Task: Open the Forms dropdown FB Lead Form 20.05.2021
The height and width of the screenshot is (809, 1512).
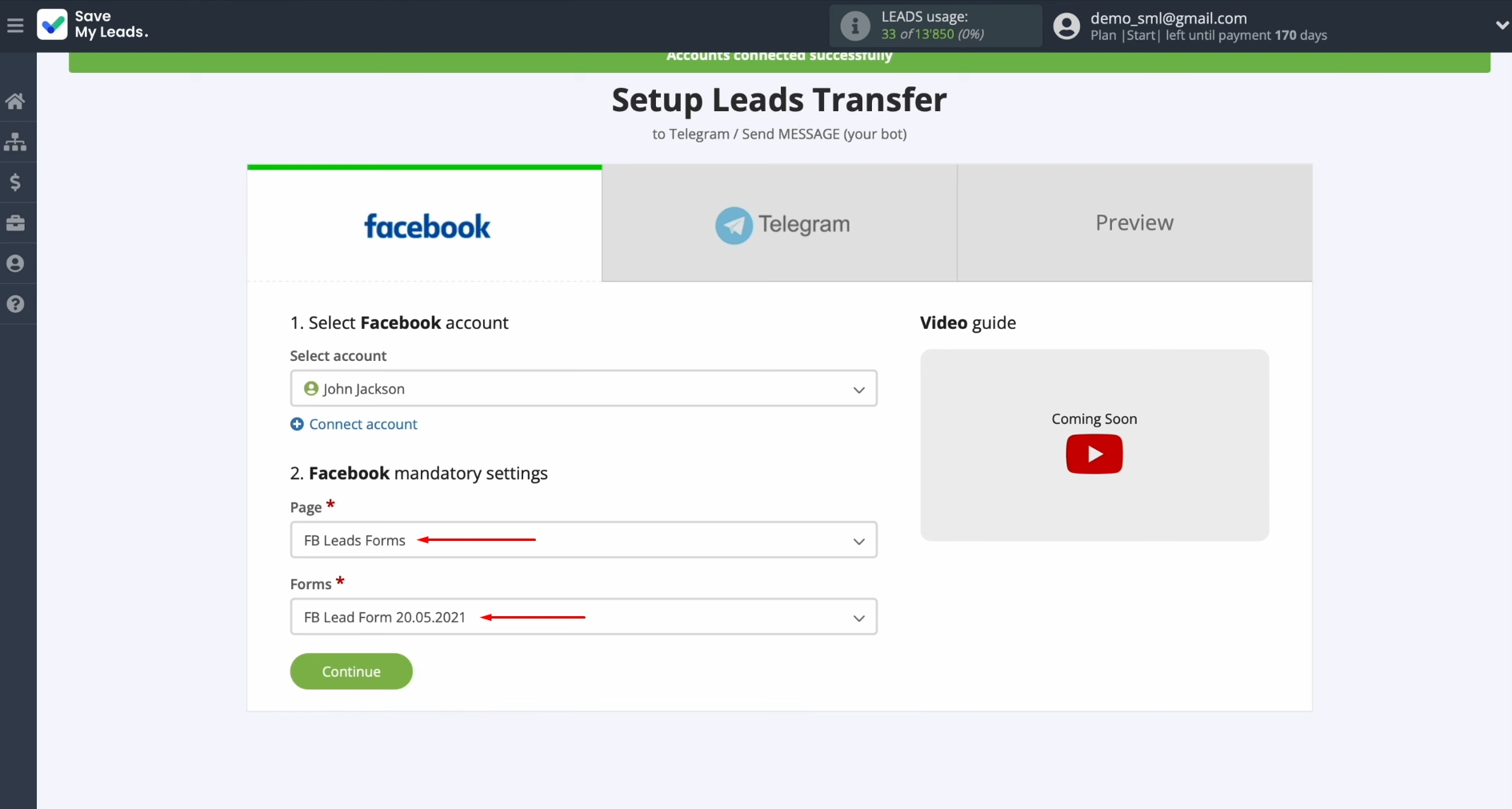Action: click(x=583, y=617)
